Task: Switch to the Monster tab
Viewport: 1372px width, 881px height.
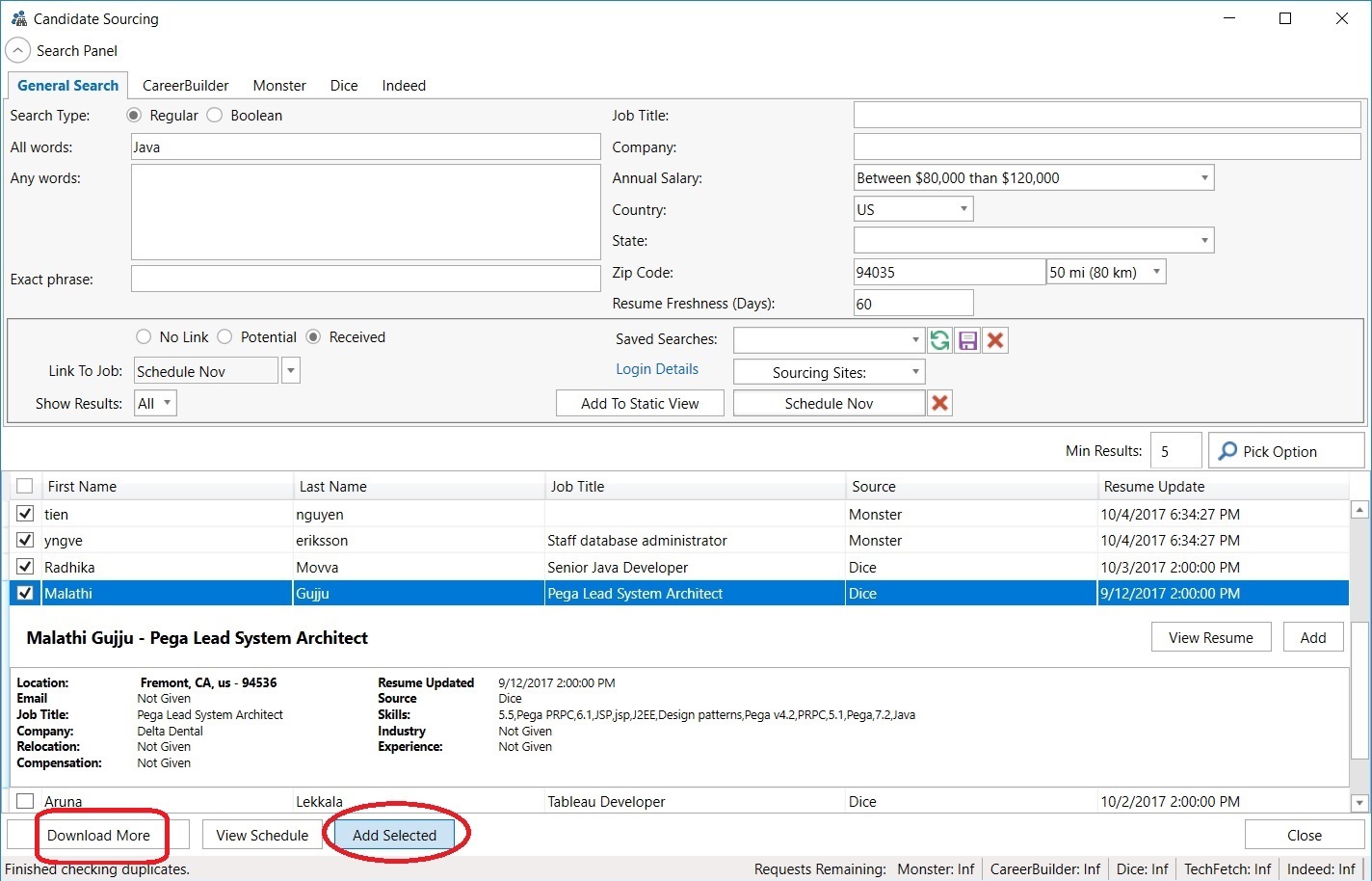Action: [x=279, y=85]
